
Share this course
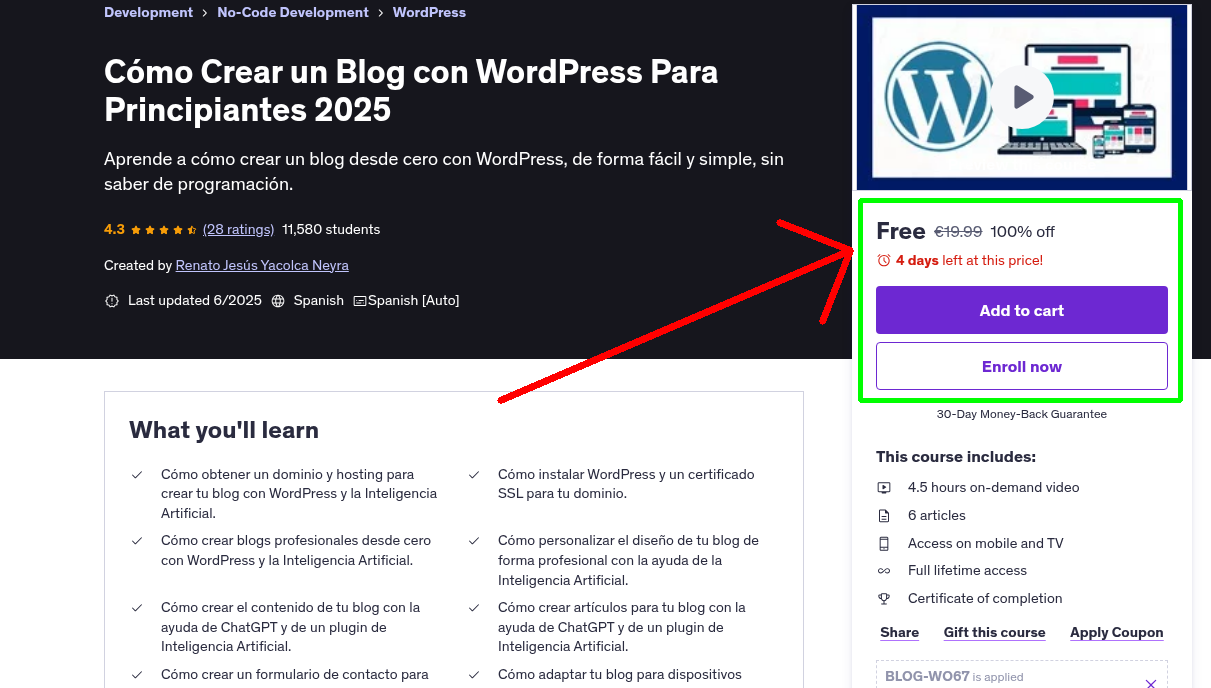[x=900, y=632]
